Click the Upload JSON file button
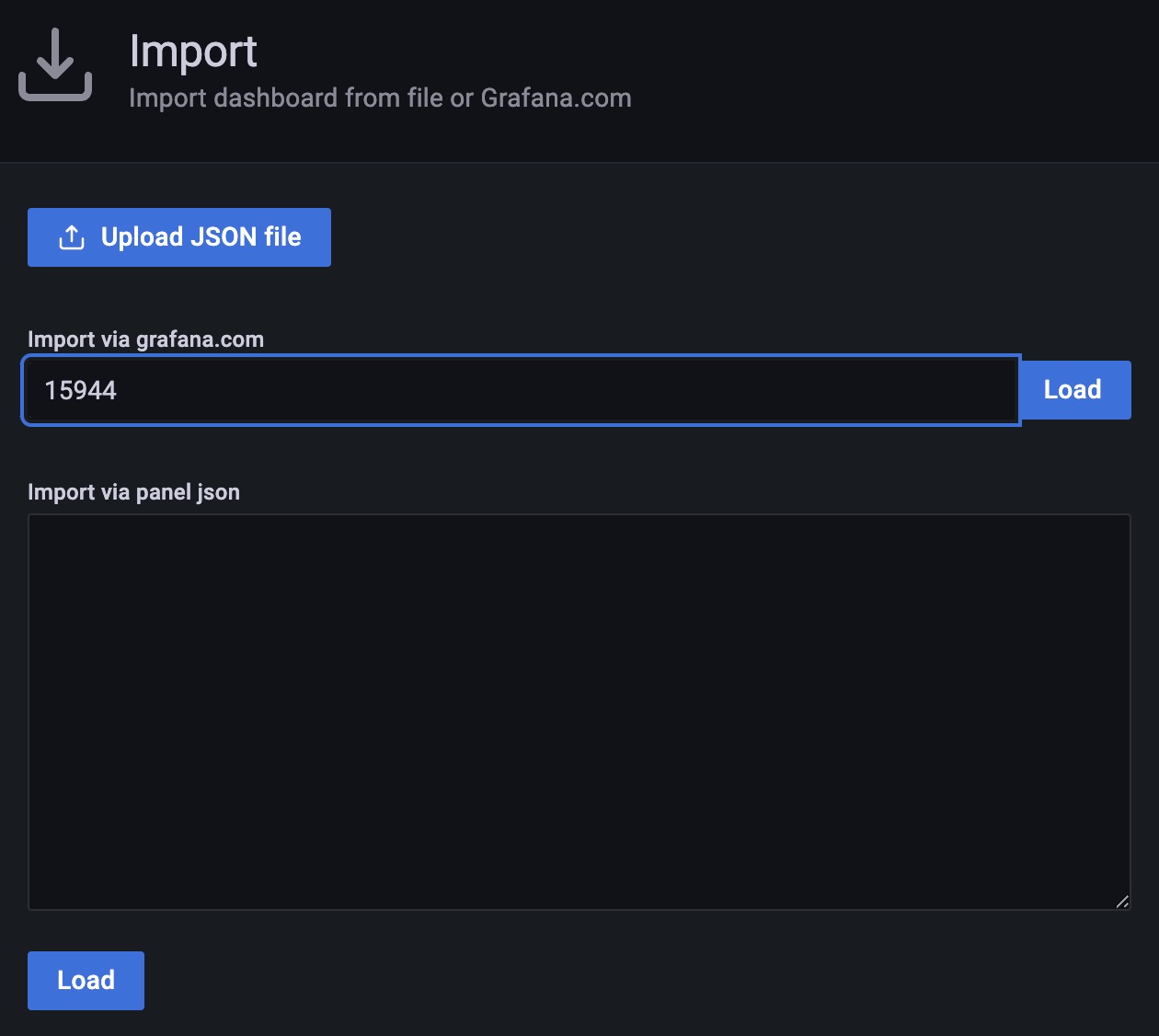The height and width of the screenshot is (1036, 1159). [179, 237]
